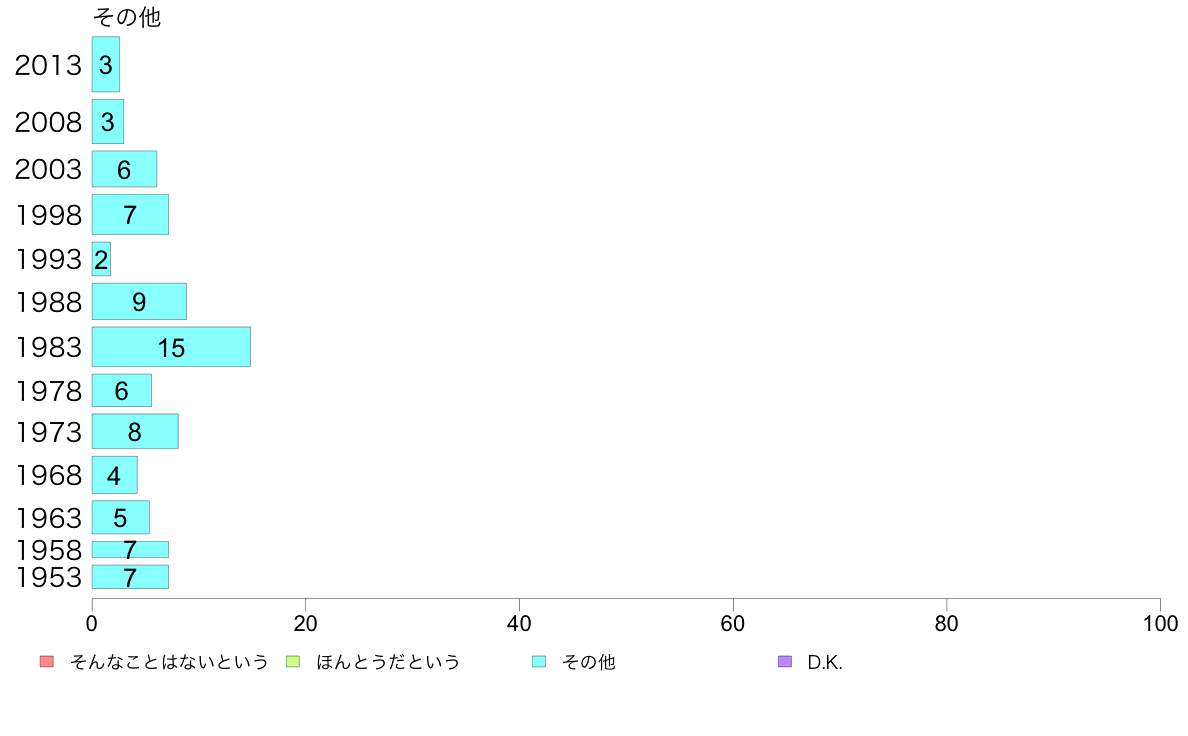This screenshot has height=736, width=1188.
Task: Click the 40 tick on the axis
Action: (x=519, y=624)
